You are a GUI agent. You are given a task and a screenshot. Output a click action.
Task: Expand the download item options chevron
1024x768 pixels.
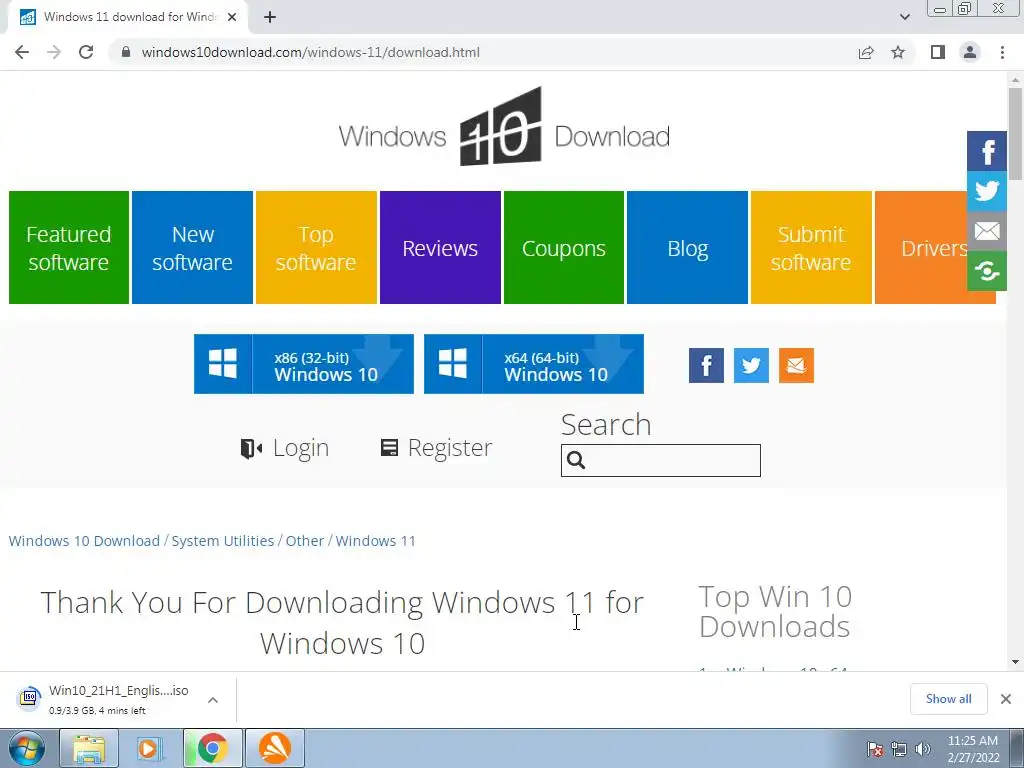coord(213,699)
